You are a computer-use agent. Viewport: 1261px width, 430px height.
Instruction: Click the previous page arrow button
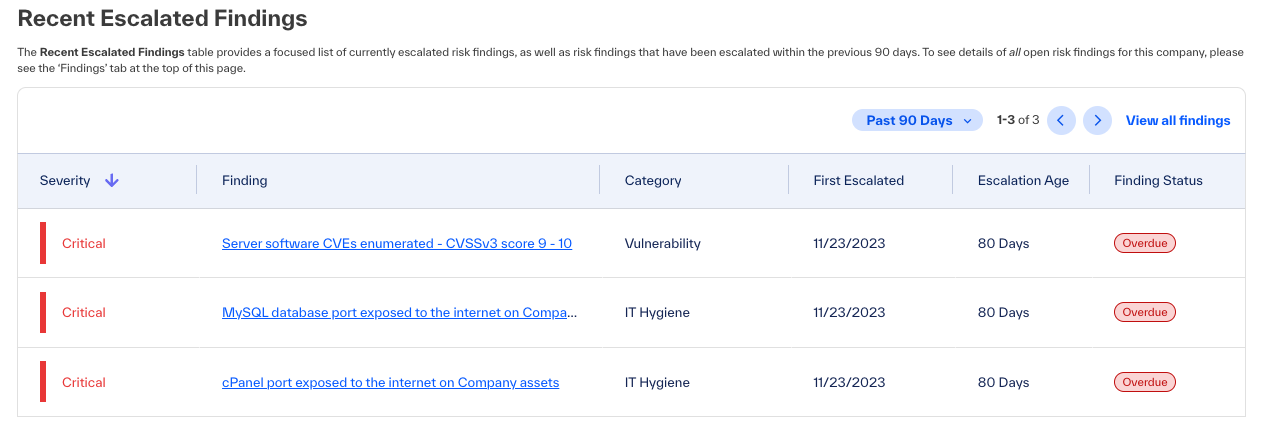tap(1061, 121)
